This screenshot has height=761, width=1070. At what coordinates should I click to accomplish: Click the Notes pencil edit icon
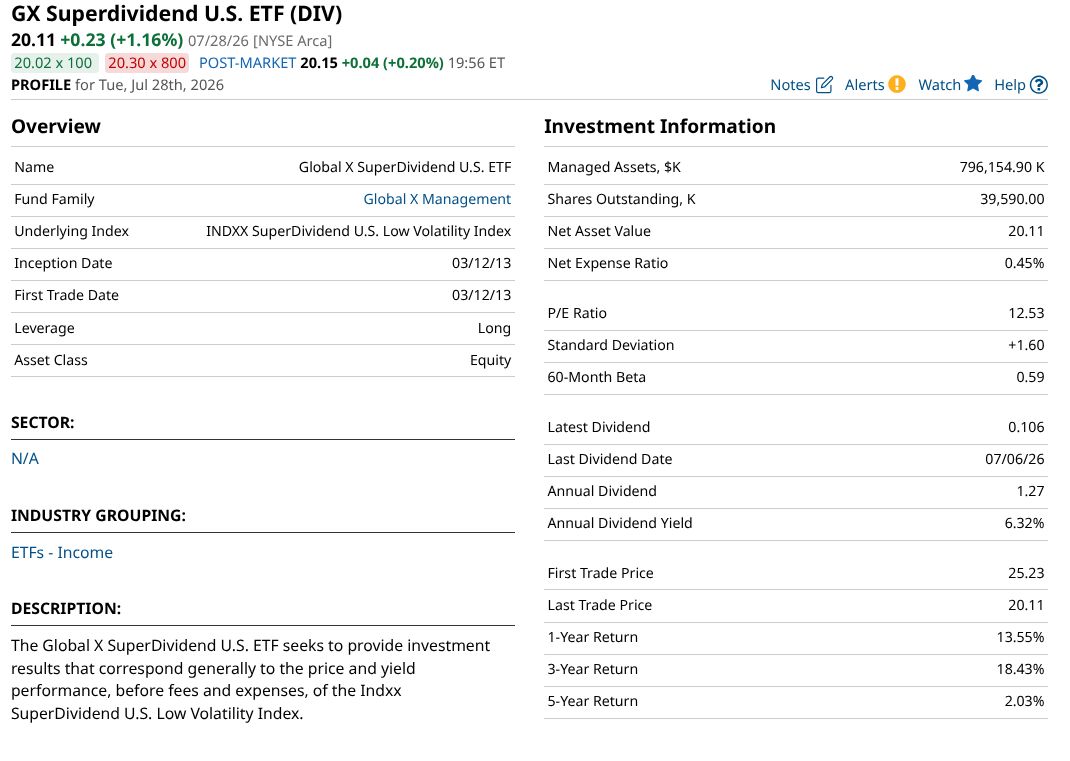tap(824, 85)
